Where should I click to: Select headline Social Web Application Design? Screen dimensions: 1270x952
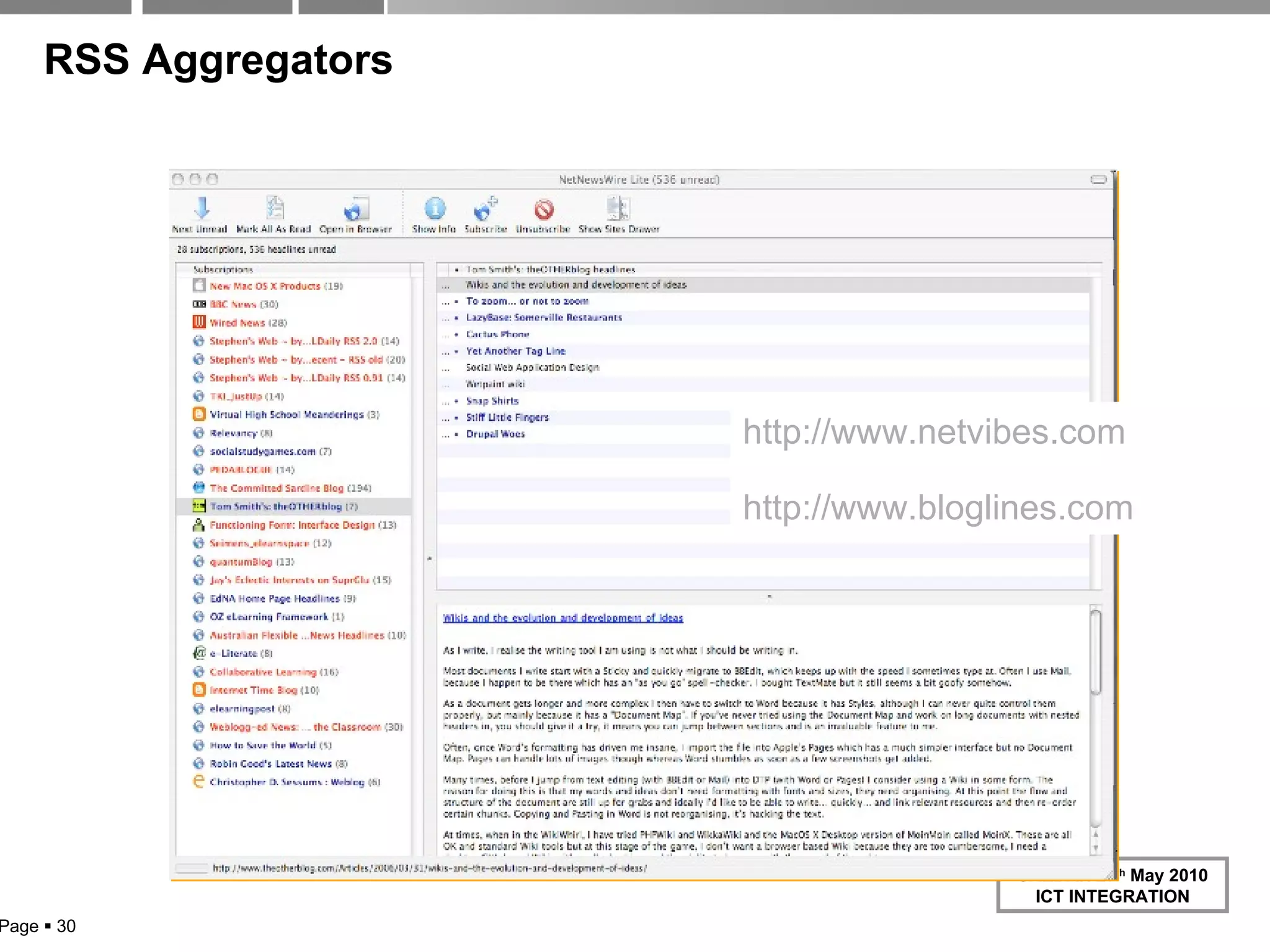point(763,368)
